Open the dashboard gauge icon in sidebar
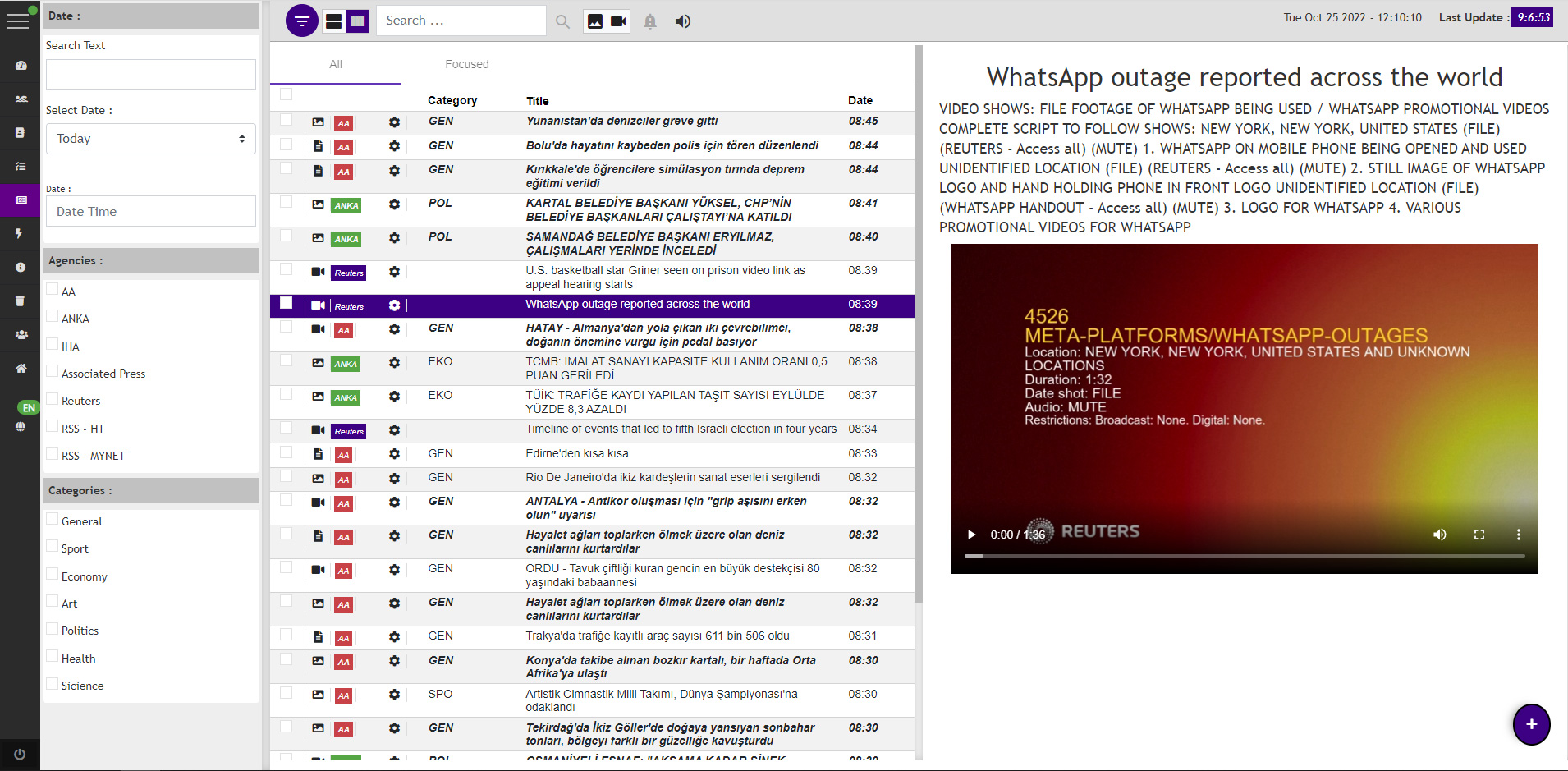The width and height of the screenshot is (1568, 771). (x=21, y=66)
